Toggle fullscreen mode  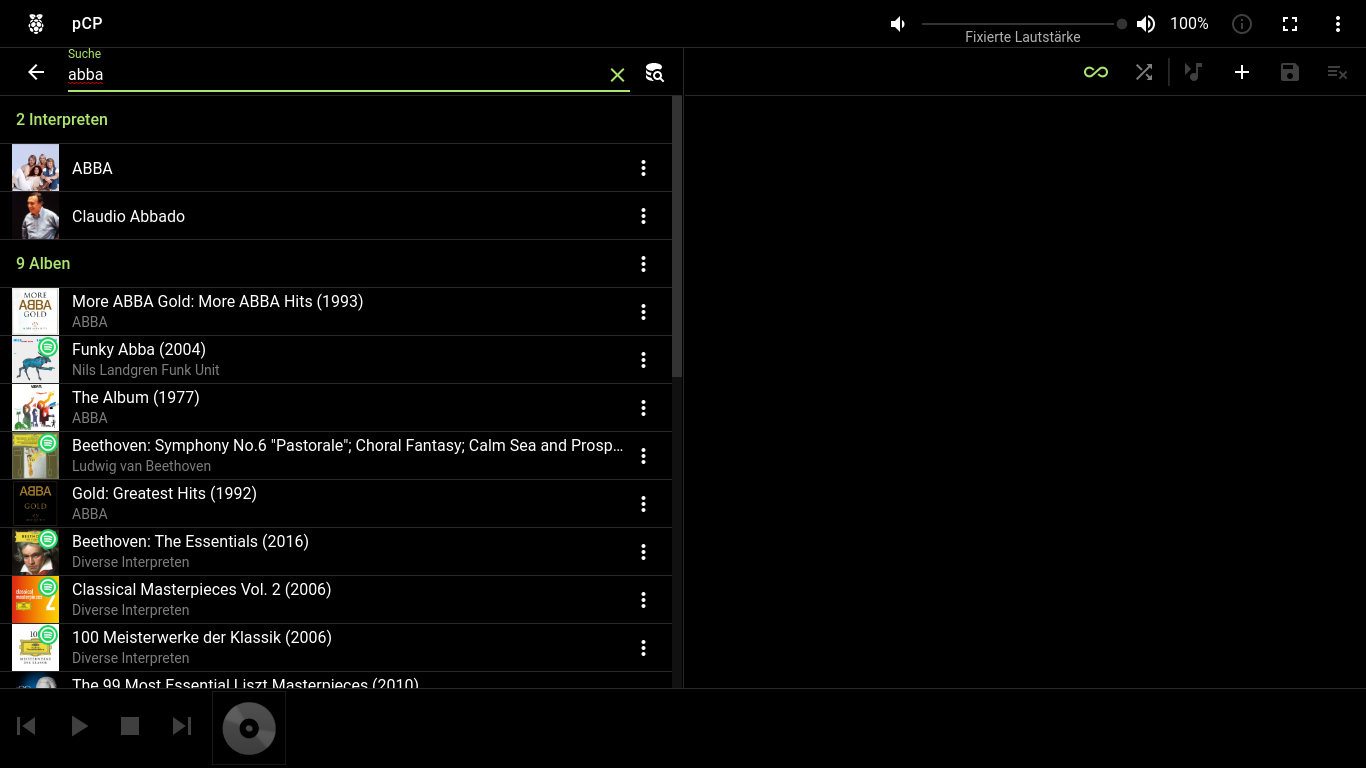[x=1290, y=24]
